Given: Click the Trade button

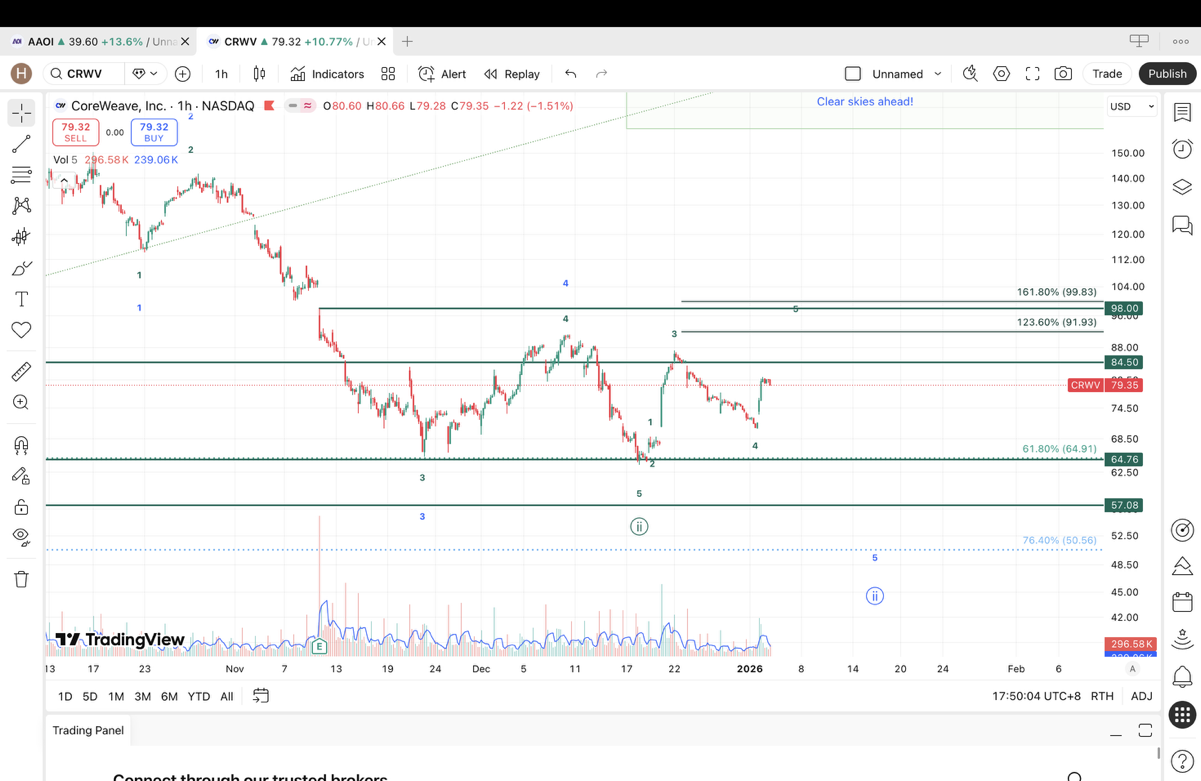Looking at the screenshot, I should click(x=1106, y=74).
